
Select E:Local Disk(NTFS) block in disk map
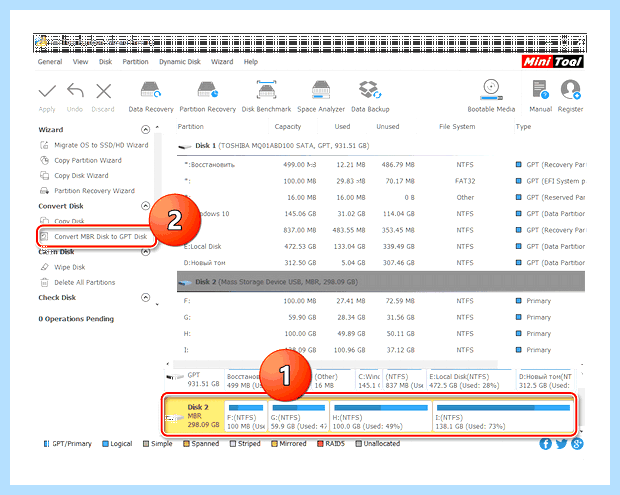(x=471, y=380)
